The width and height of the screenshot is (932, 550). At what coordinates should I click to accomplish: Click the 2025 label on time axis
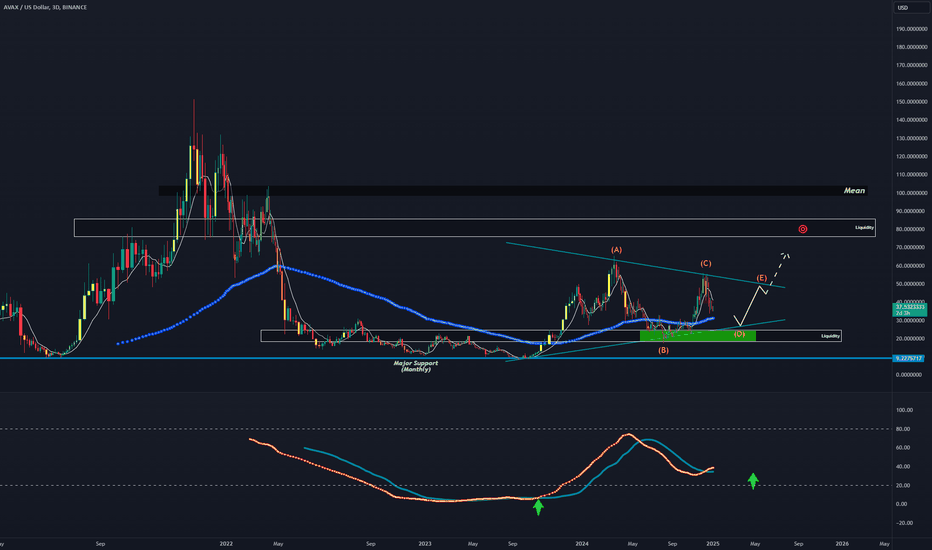pos(713,543)
